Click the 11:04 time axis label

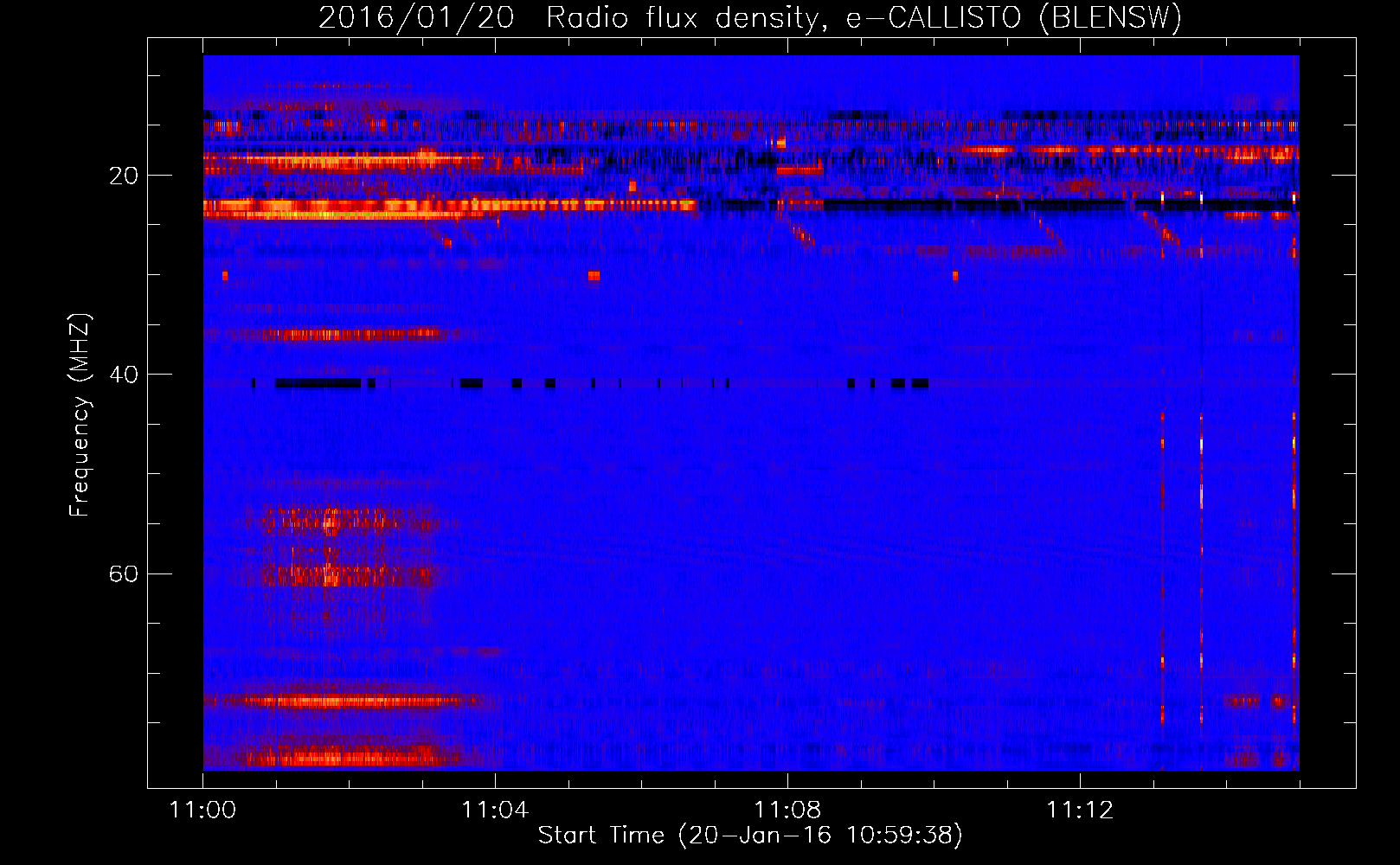coord(495,811)
